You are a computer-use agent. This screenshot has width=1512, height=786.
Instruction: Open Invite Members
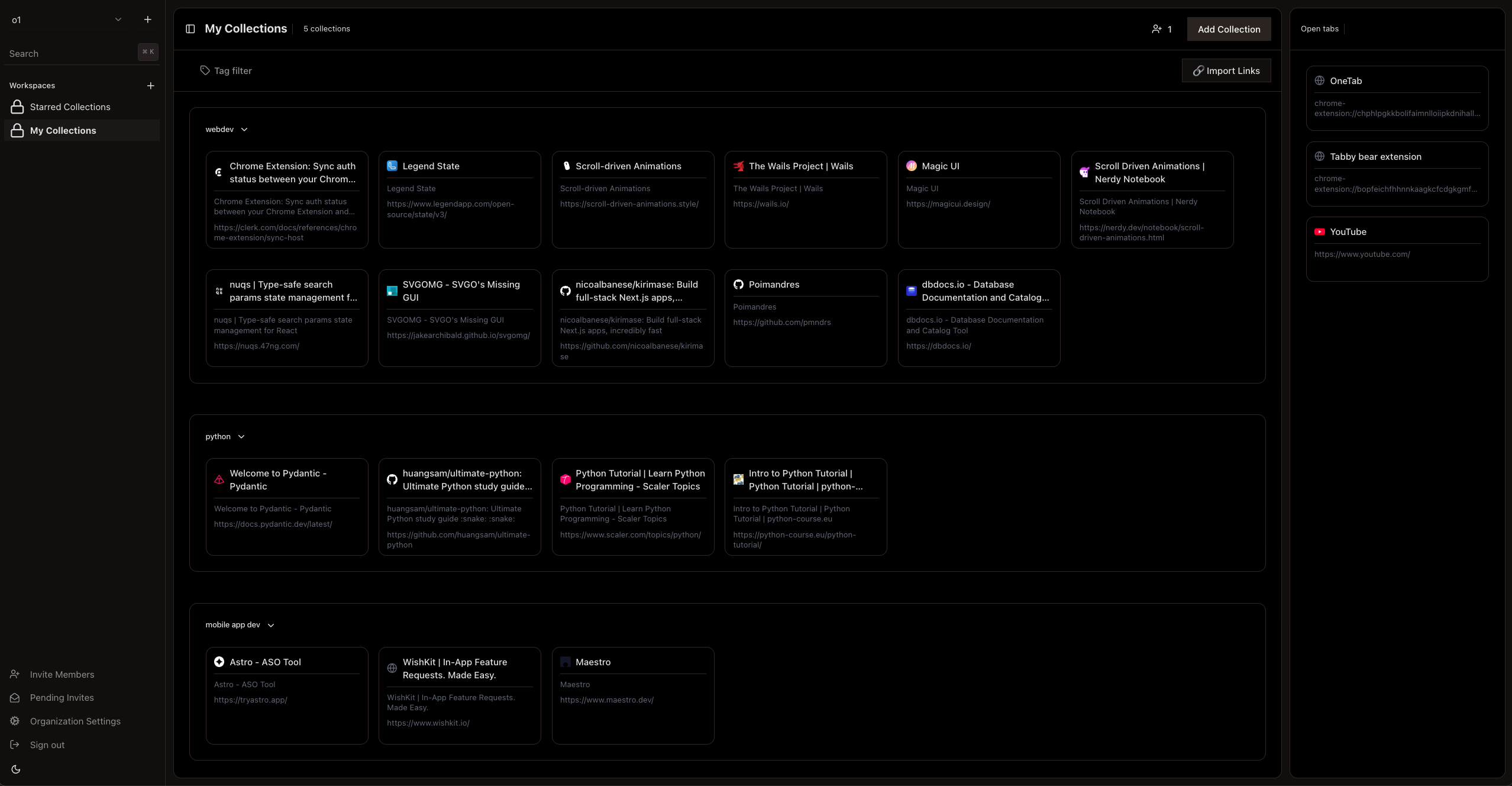[62, 675]
